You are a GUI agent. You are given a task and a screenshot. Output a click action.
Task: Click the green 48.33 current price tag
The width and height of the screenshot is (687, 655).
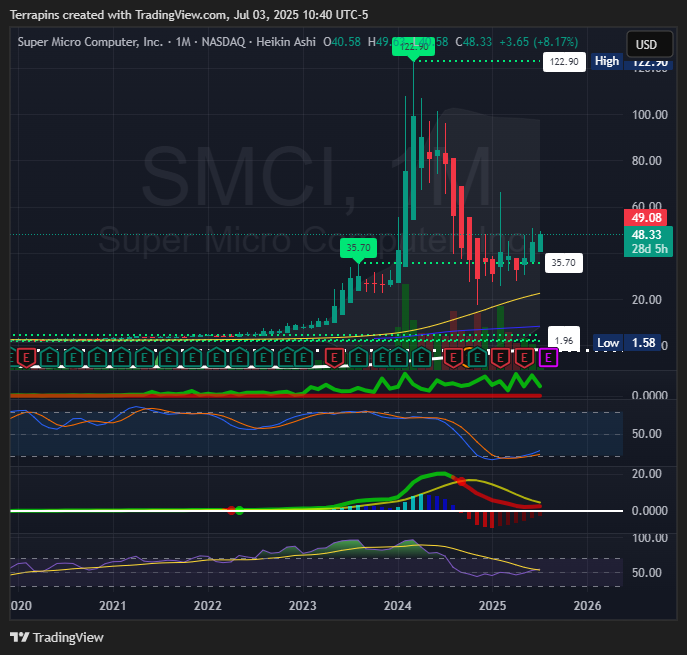[x=647, y=235]
